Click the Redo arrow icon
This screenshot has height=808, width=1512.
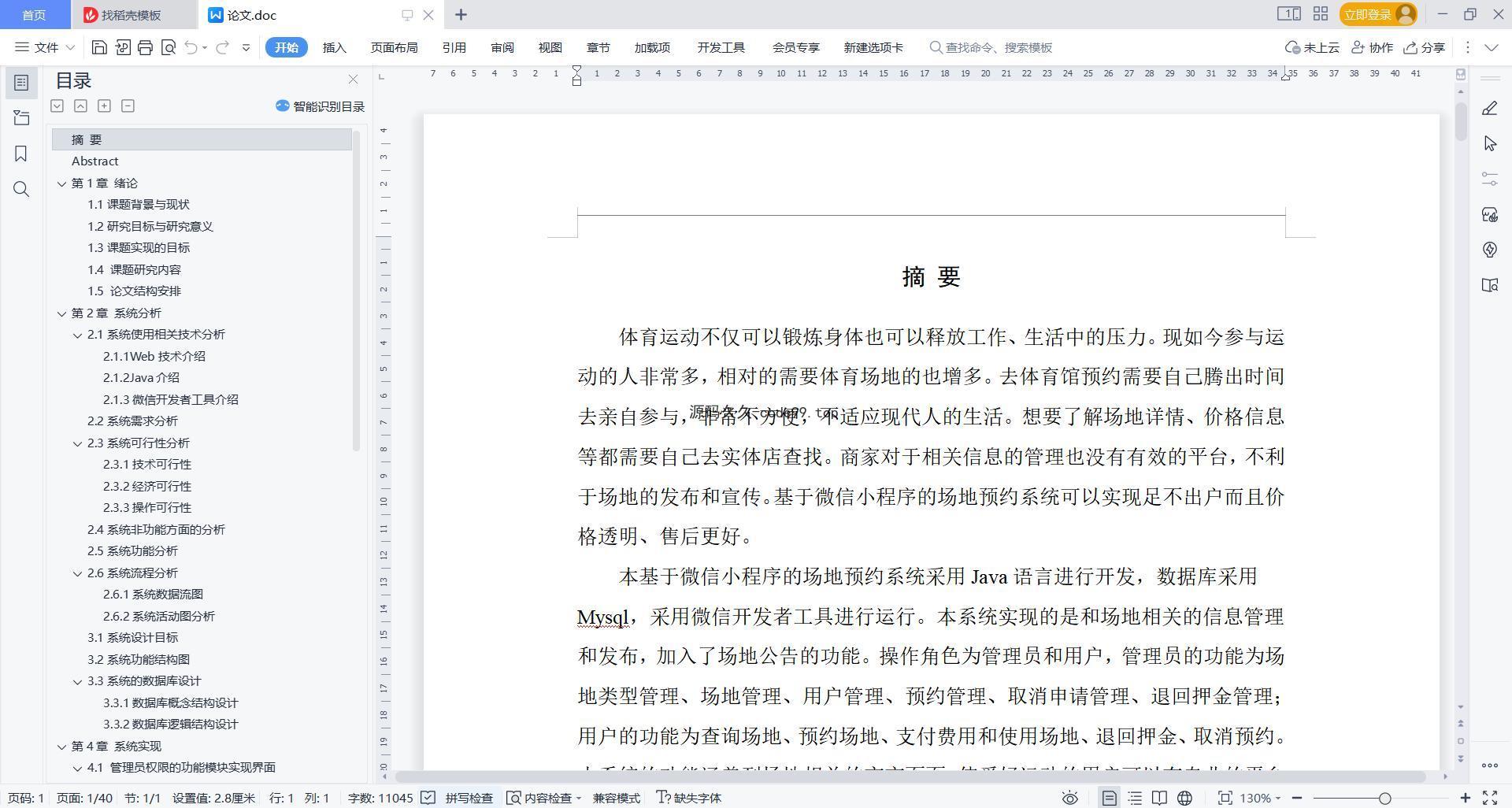click(223, 47)
